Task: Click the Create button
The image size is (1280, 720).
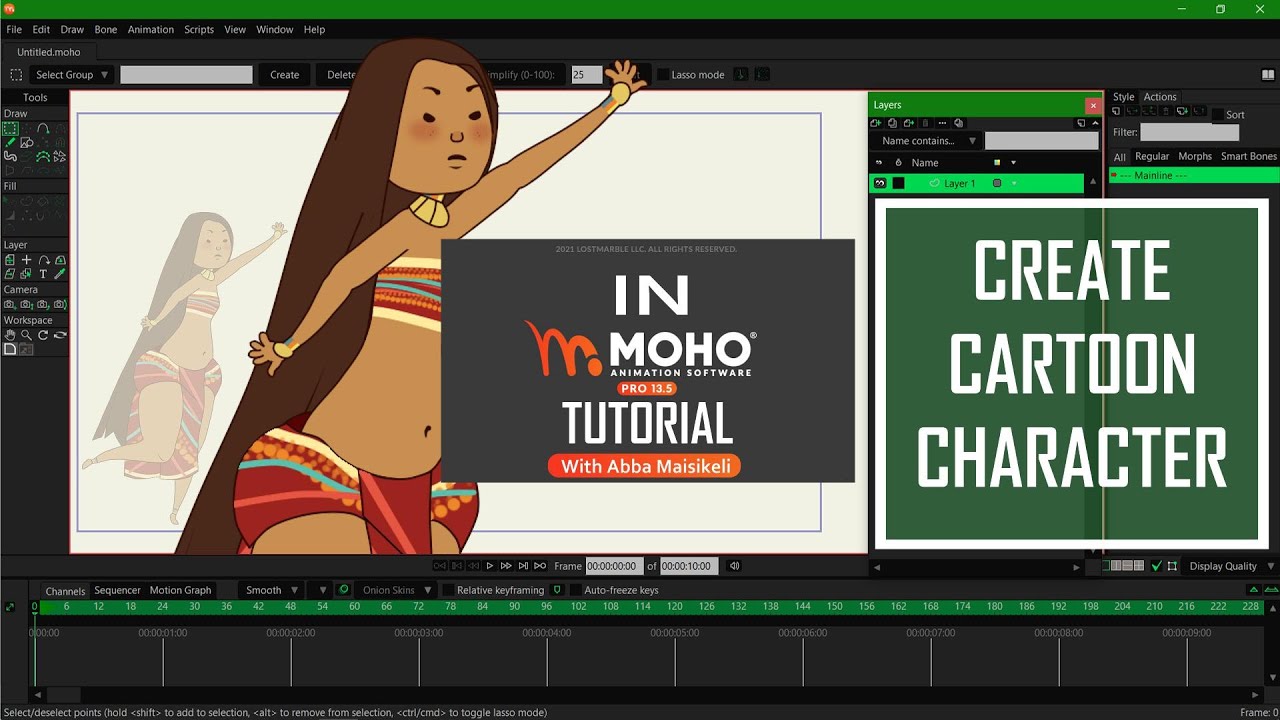Action: pos(284,75)
